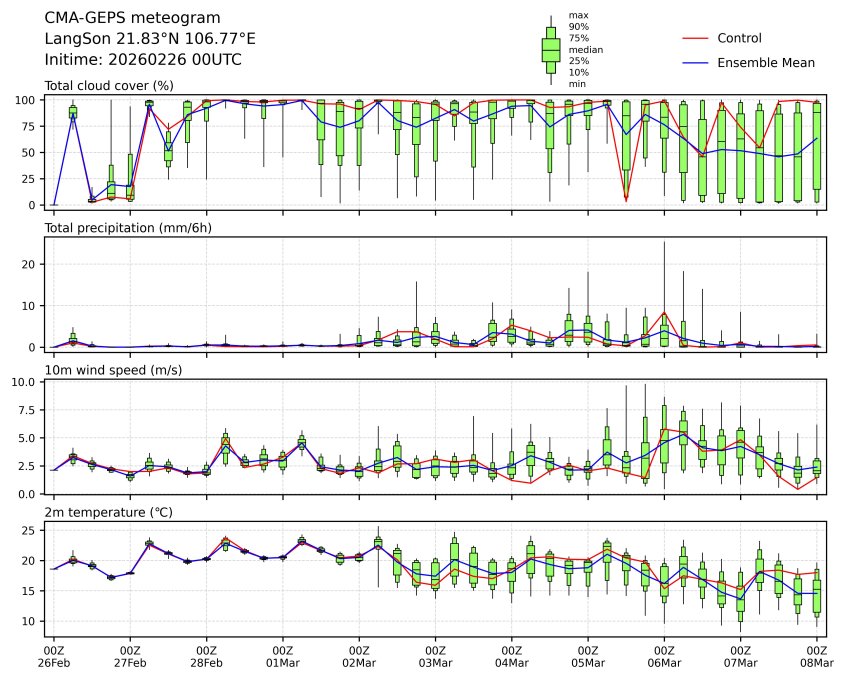Click the 00Z 08Mar time axis label
The width and height of the screenshot is (845, 680).
(816, 656)
